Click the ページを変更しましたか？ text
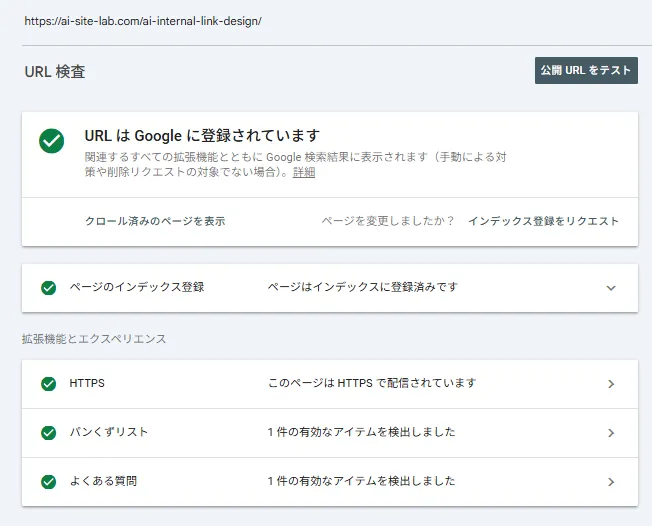This screenshot has height=526, width=652. pos(388,221)
